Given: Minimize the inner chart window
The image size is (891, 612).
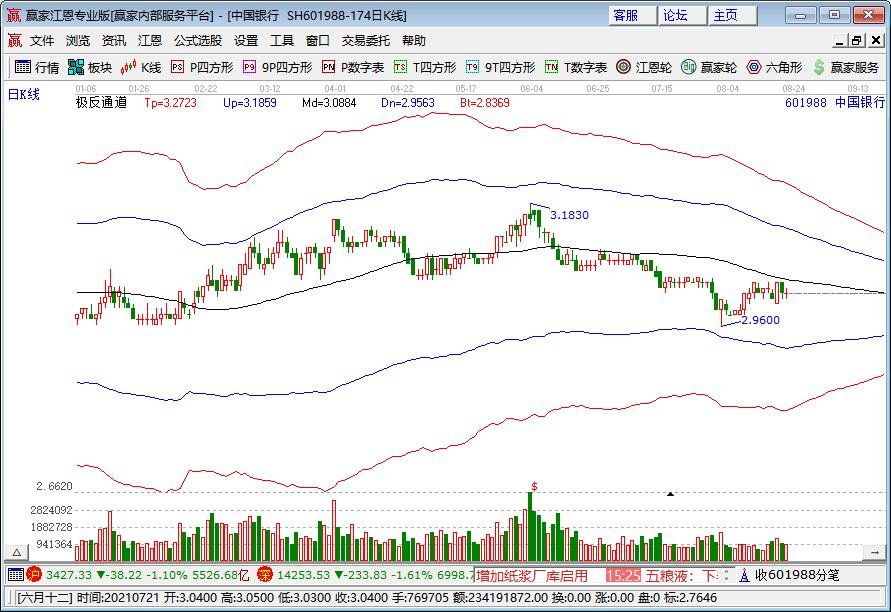Looking at the screenshot, I should point(840,40).
